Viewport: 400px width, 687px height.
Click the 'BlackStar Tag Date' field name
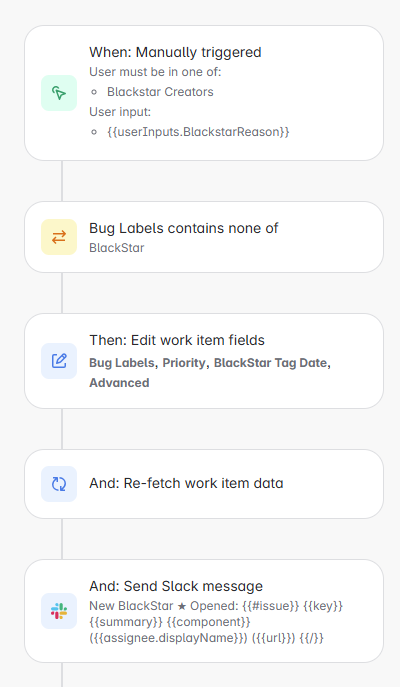coord(270,363)
